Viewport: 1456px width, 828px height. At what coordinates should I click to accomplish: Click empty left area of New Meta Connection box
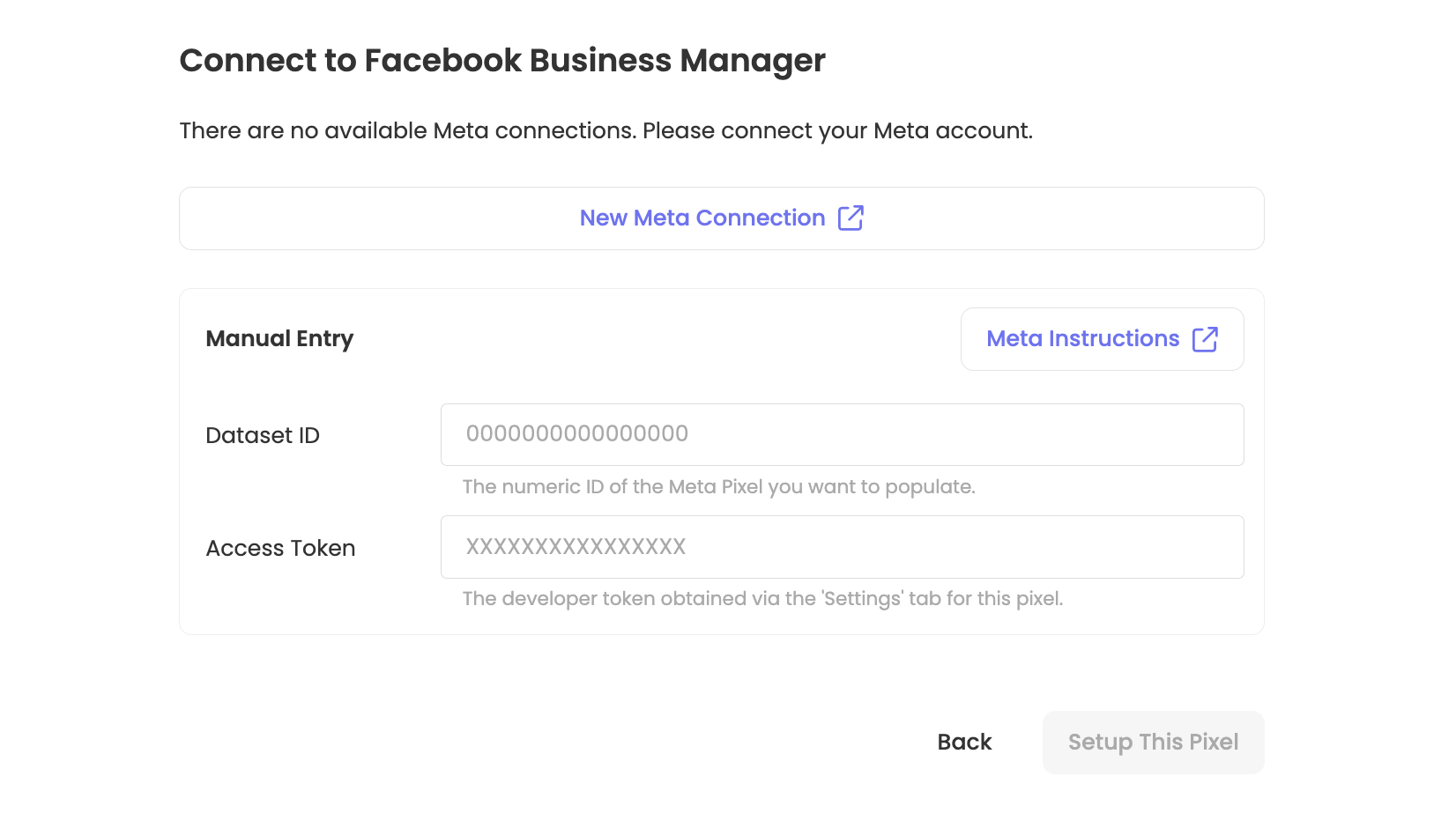click(x=353, y=218)
